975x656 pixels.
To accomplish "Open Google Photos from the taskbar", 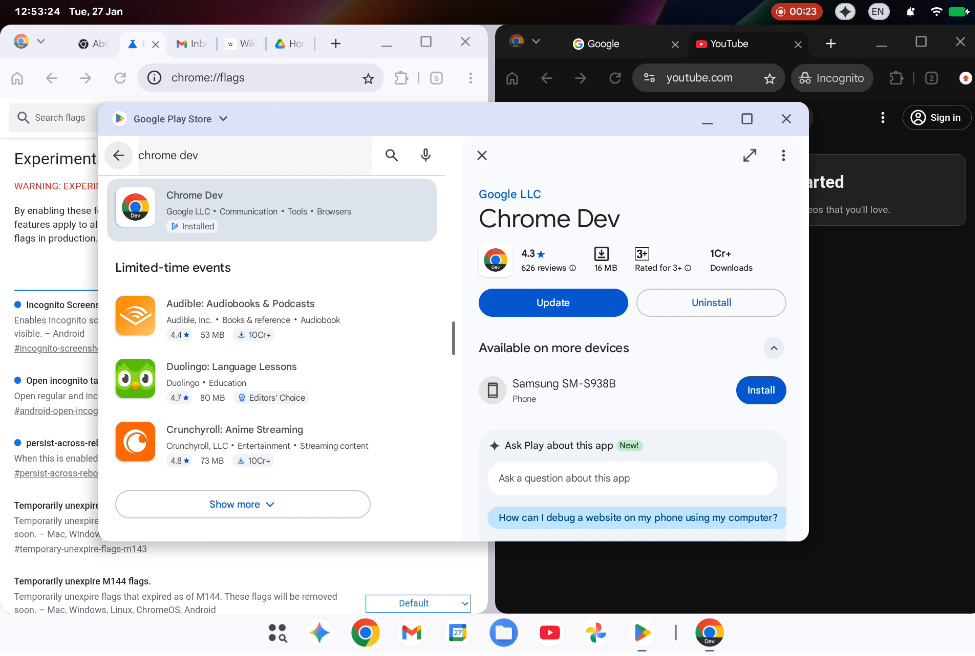I will pyautogui.click(x=596, y=633).
